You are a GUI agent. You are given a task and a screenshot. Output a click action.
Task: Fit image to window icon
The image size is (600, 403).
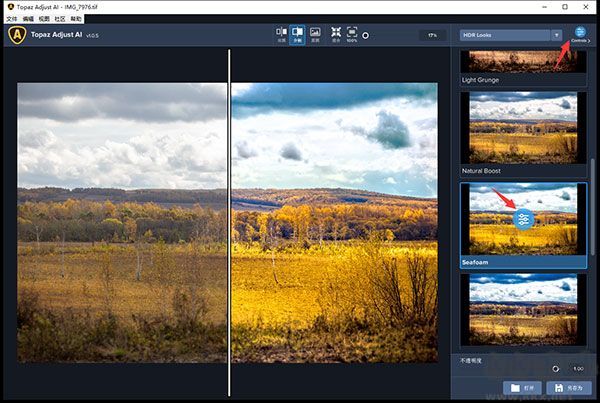tap(336, 35)
